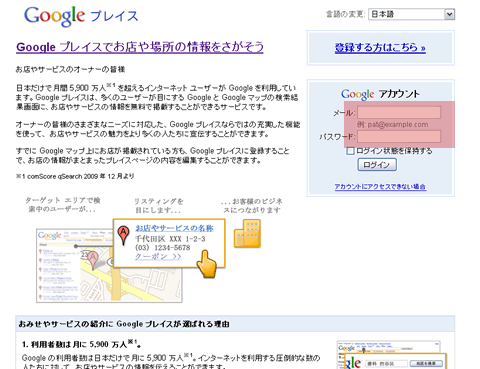Click the お店やサービスの名称 link
Screen dimensions: 480x369
[x=174, y=228]
